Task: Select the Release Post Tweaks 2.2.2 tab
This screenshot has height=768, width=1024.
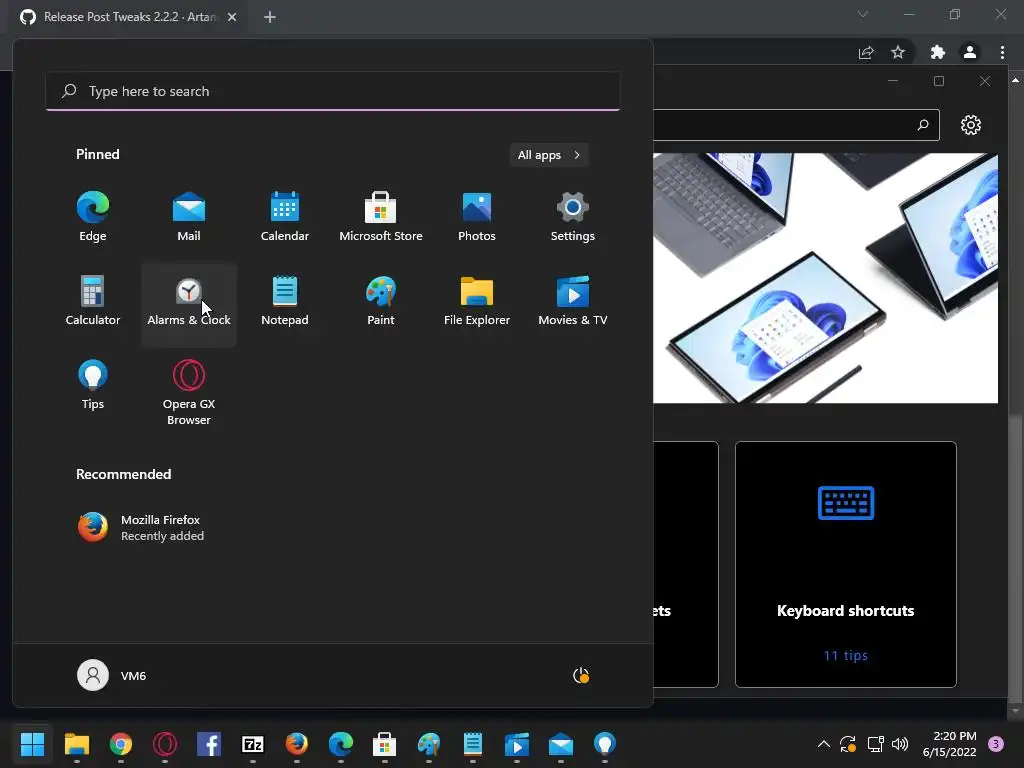Action: pyautogui.click(x=129, y=17)
